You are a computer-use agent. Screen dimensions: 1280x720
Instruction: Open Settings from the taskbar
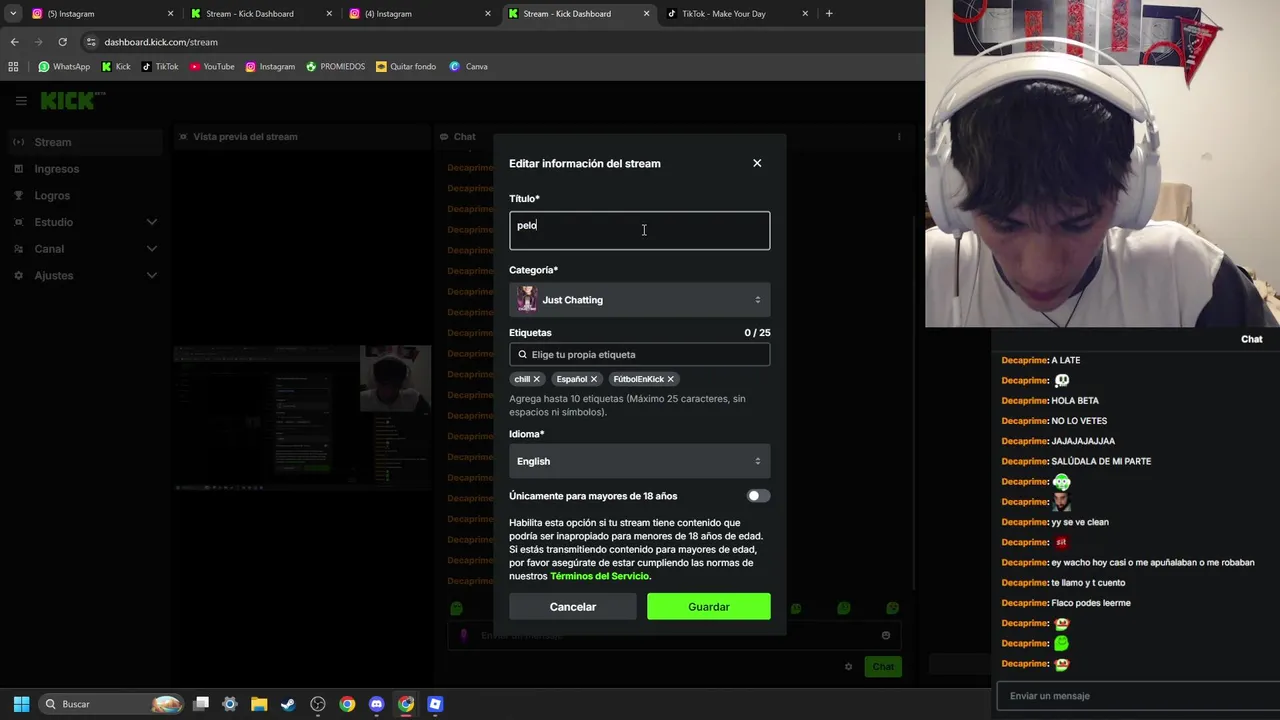(x=230, y=704)
